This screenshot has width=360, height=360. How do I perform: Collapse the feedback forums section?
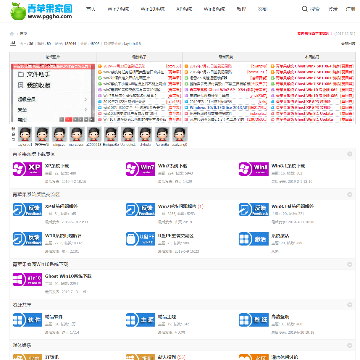[x=349, y=194]
